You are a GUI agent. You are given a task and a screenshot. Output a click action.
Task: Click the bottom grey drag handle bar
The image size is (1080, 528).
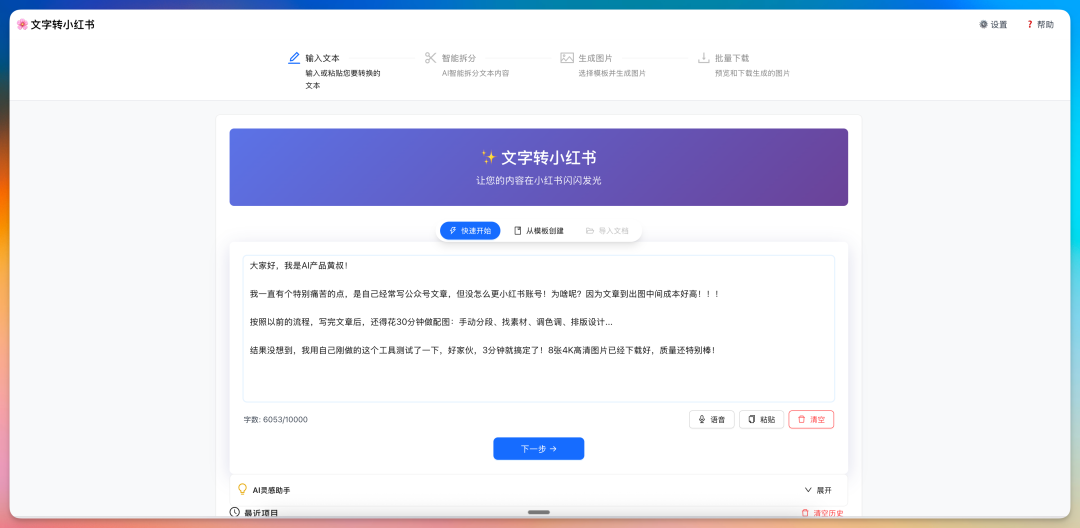[539, 512]
